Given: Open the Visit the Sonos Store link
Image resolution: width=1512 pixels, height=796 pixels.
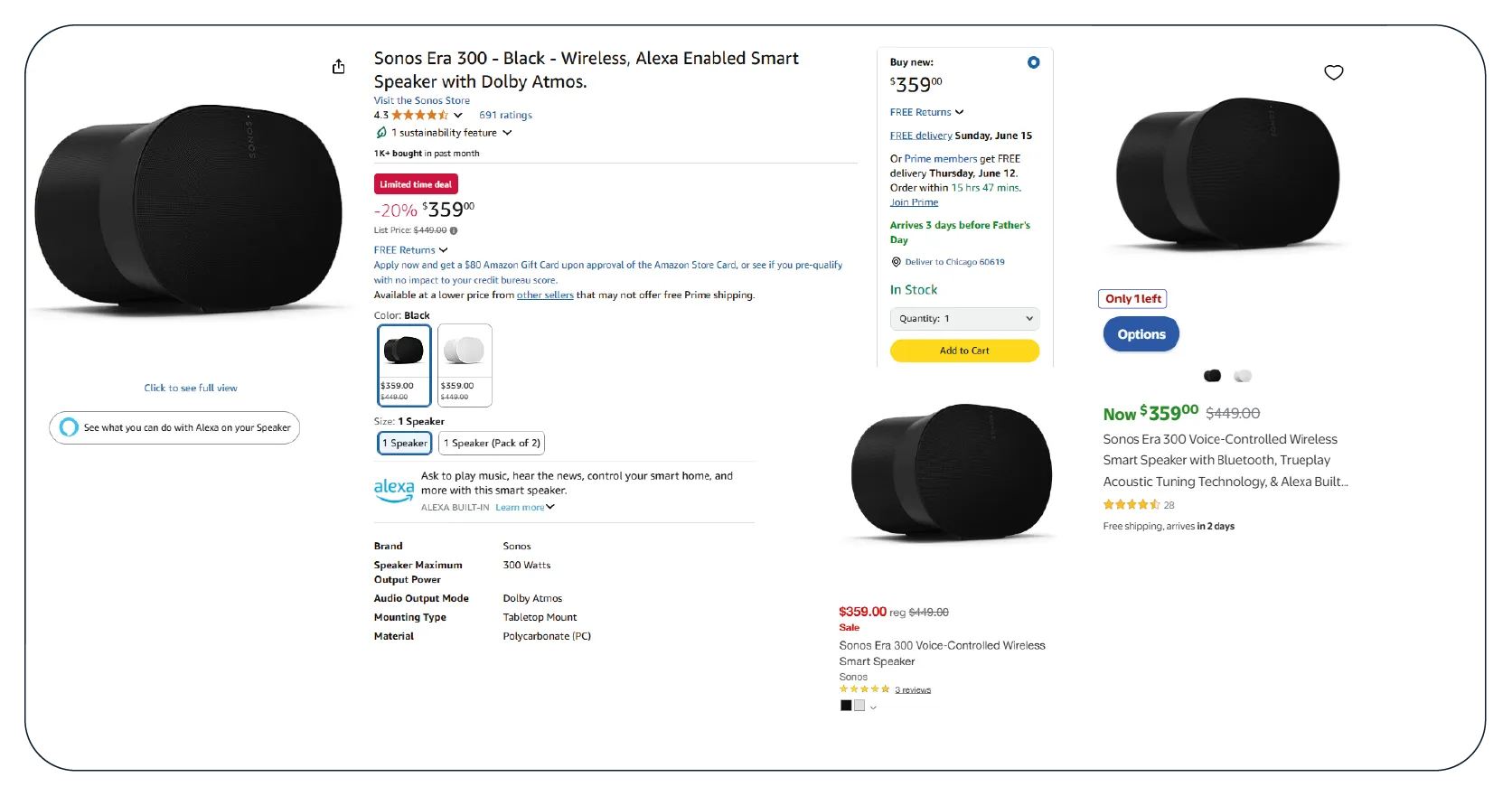Looking at the screenshot, I should [x=422, y=100].
